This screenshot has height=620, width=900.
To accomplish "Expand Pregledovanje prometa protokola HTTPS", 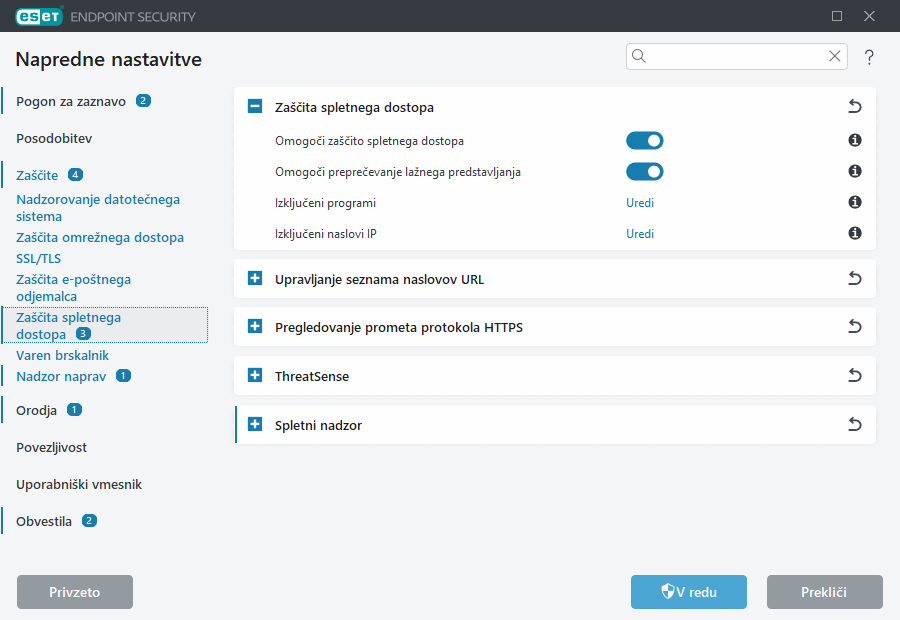I will click(x=255, y=327).
